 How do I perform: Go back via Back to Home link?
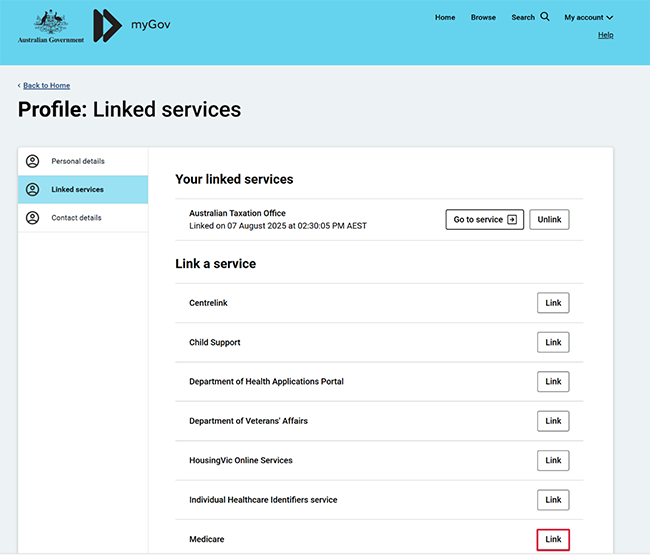click(46, 85)
